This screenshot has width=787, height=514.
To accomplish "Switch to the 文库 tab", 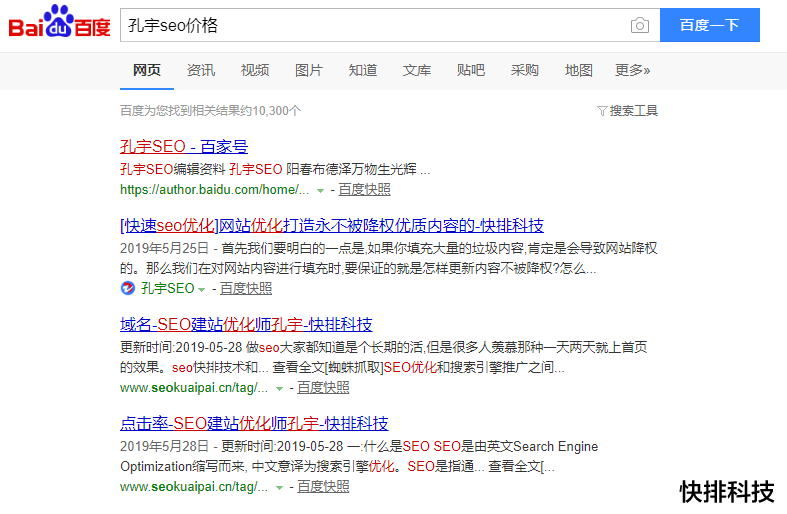I will coord(417,70).
